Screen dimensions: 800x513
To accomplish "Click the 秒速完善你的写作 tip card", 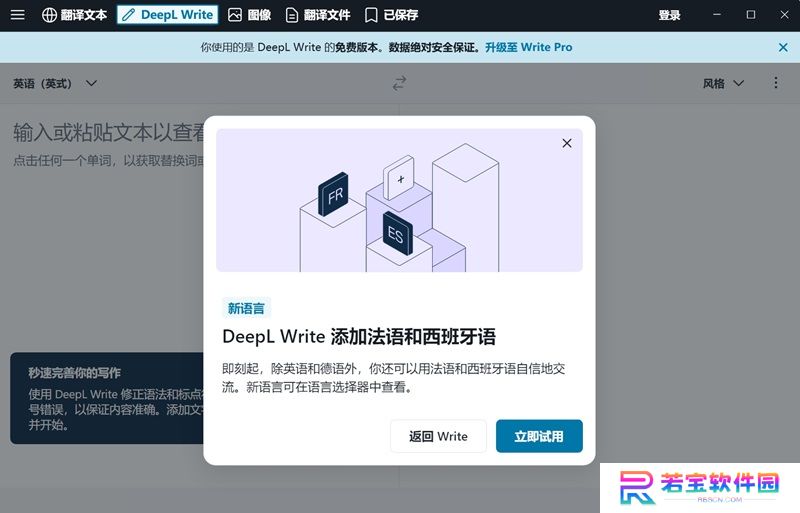I will [107, 398].
